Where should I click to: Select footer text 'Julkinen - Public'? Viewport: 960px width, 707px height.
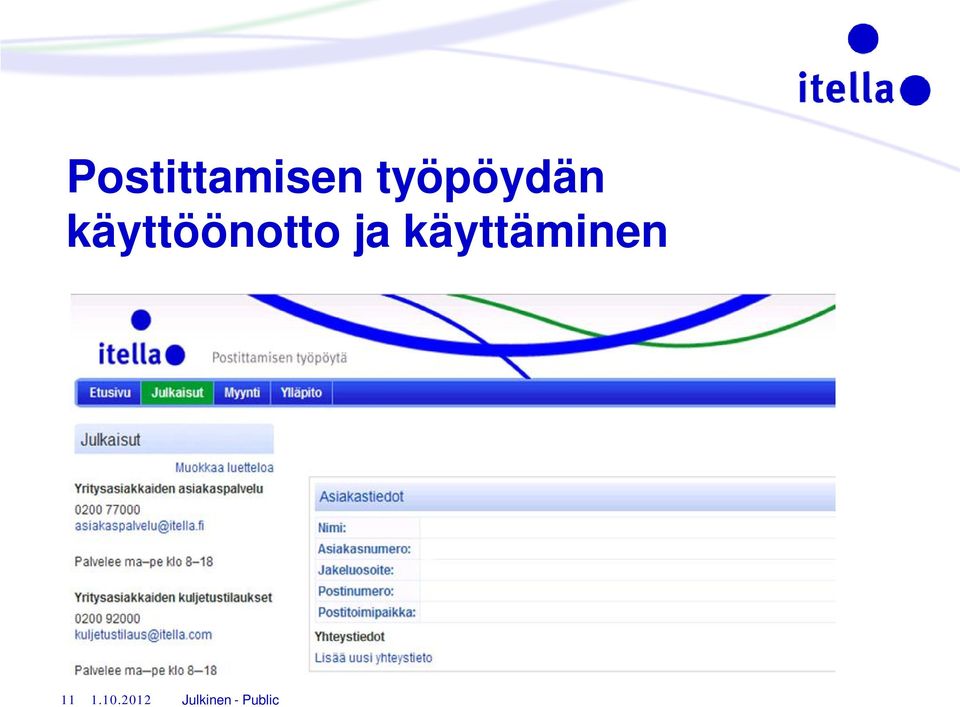coord(230,700)
